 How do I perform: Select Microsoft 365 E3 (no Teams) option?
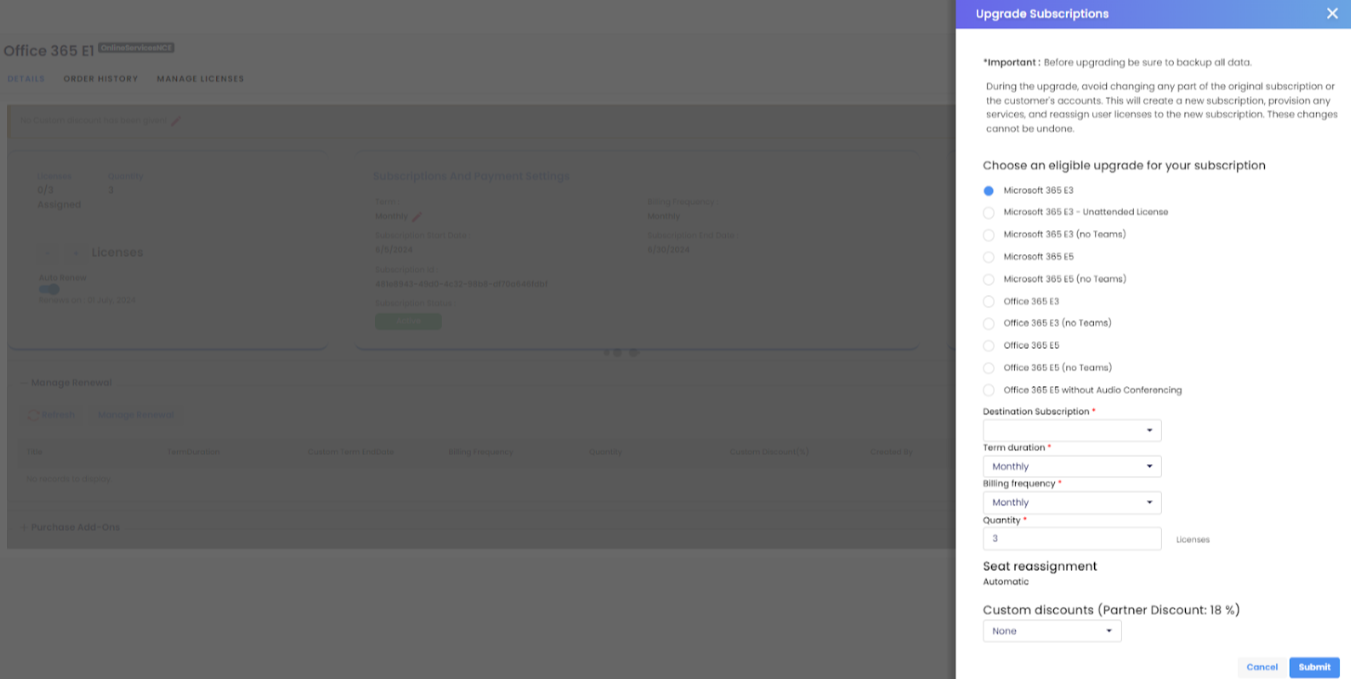point(988,235)
